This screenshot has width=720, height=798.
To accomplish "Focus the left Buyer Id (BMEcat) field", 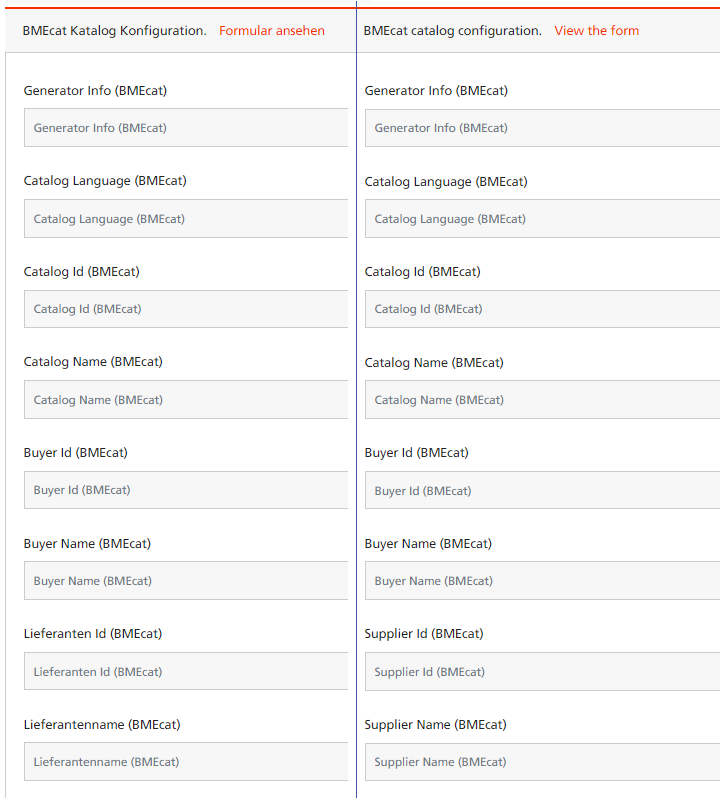I will [186, 490].
